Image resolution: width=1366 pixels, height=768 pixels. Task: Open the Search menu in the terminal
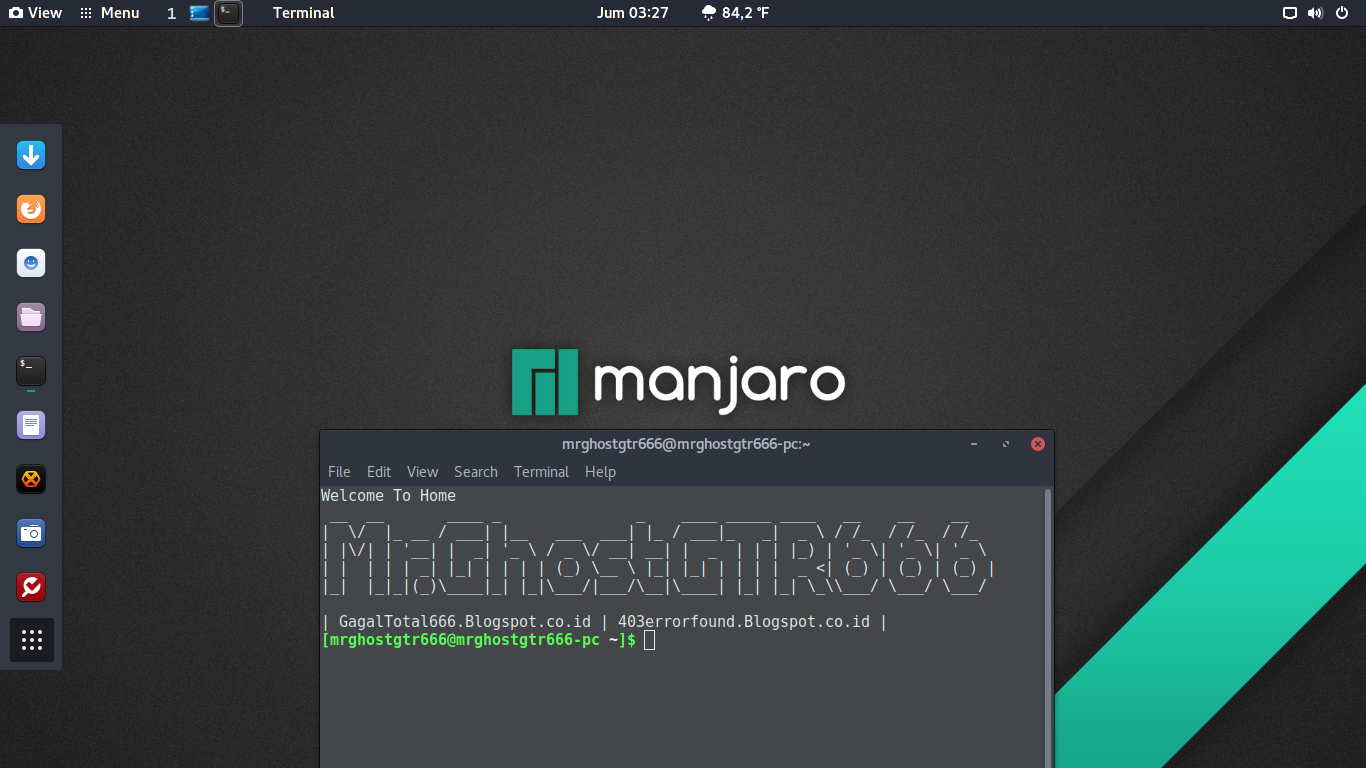click(476, 471)
